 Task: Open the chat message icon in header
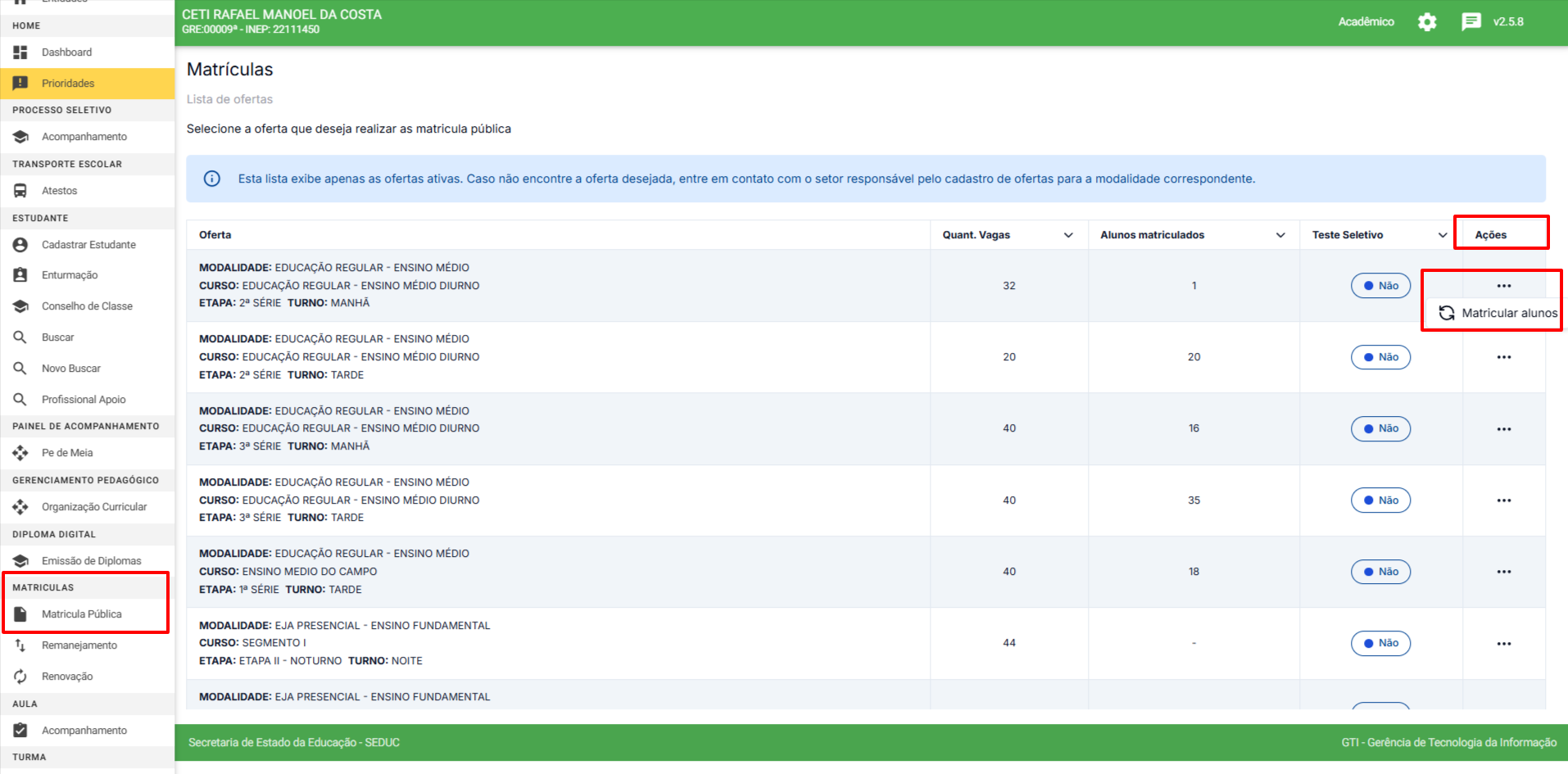pyautogui.click(x=1471, y=22)
